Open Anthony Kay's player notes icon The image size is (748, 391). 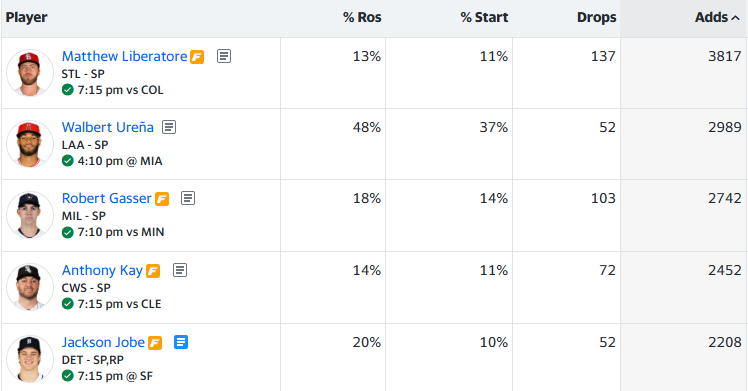180,270
